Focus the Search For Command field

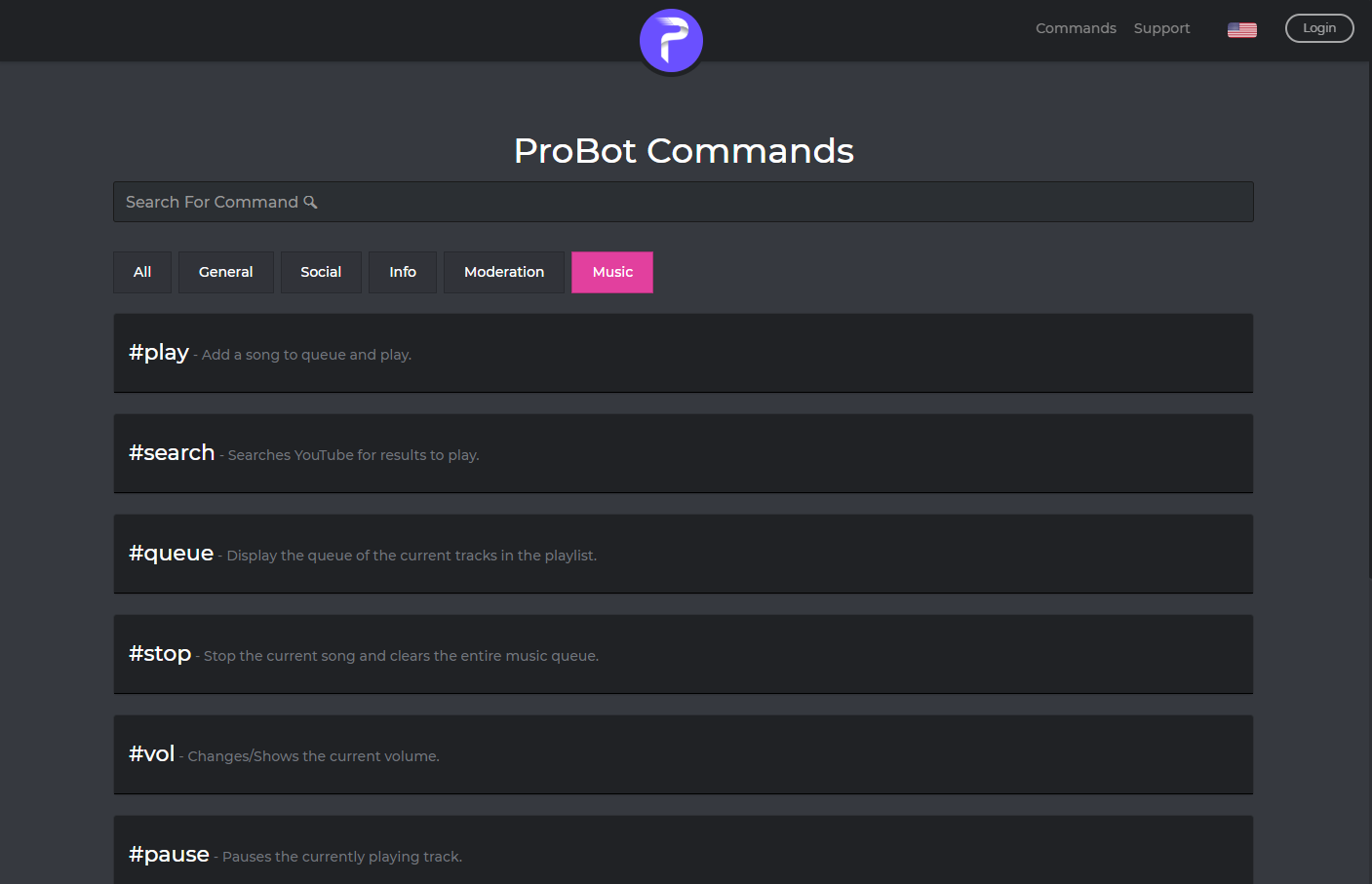683,202
